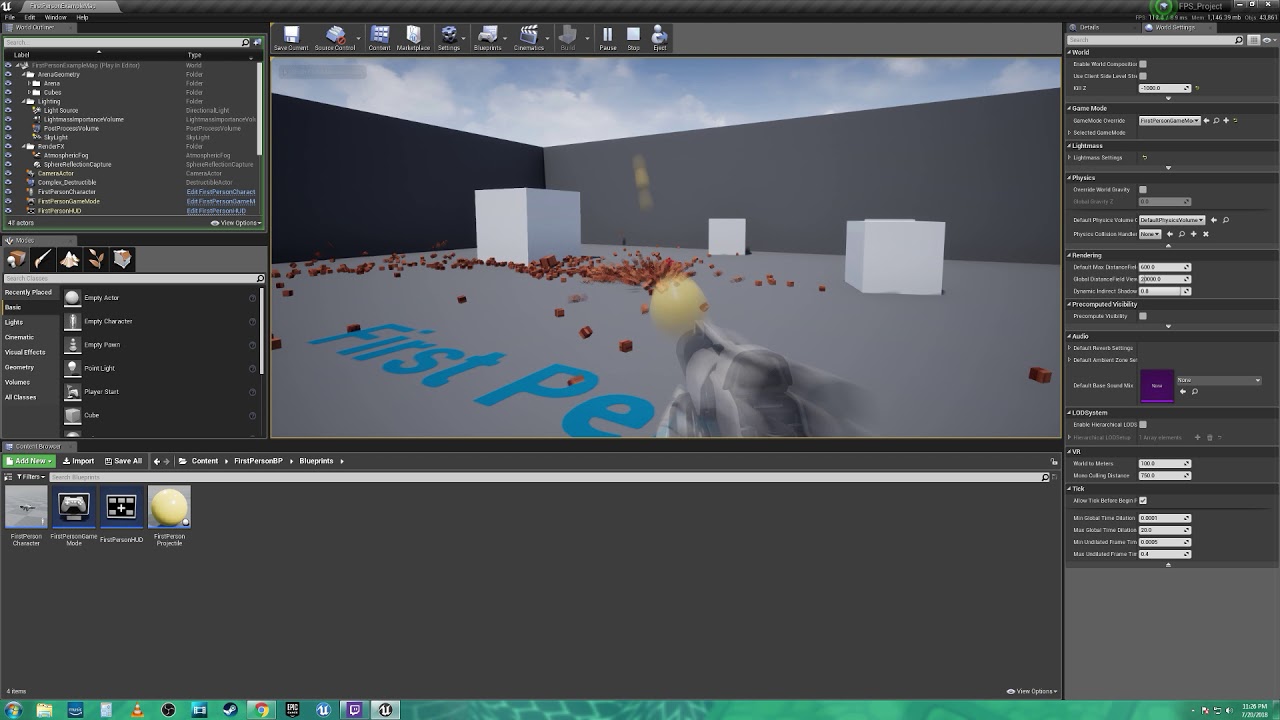The image size is (1280, 720).
Task: Click Save All in Content Browser
Action: 123,461
